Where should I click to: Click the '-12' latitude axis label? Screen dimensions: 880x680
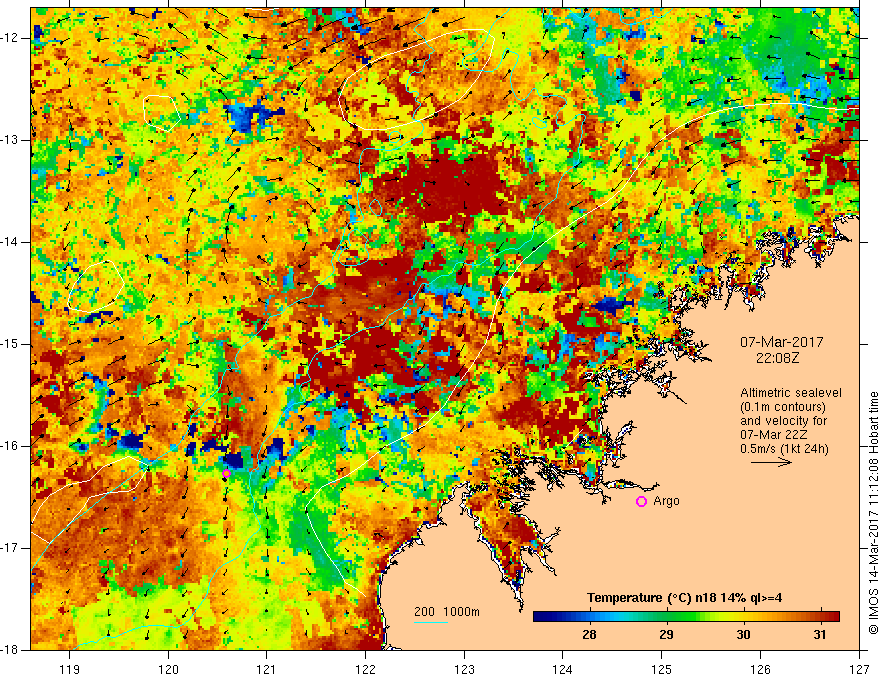click(x=10, y=38)
